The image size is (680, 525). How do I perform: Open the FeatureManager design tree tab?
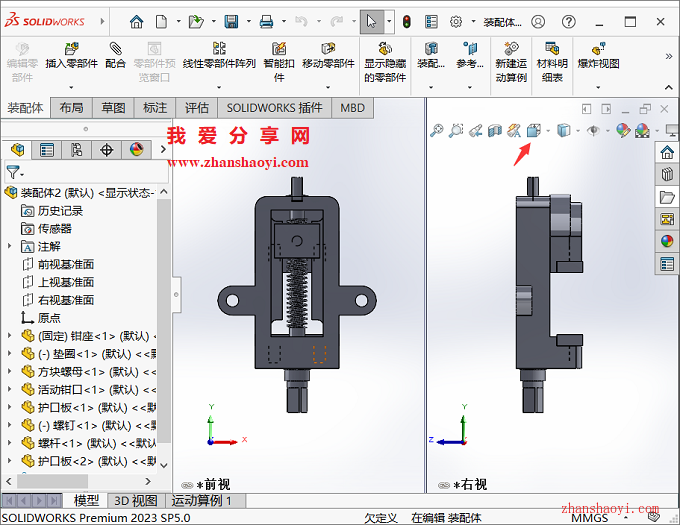point(18,150)
